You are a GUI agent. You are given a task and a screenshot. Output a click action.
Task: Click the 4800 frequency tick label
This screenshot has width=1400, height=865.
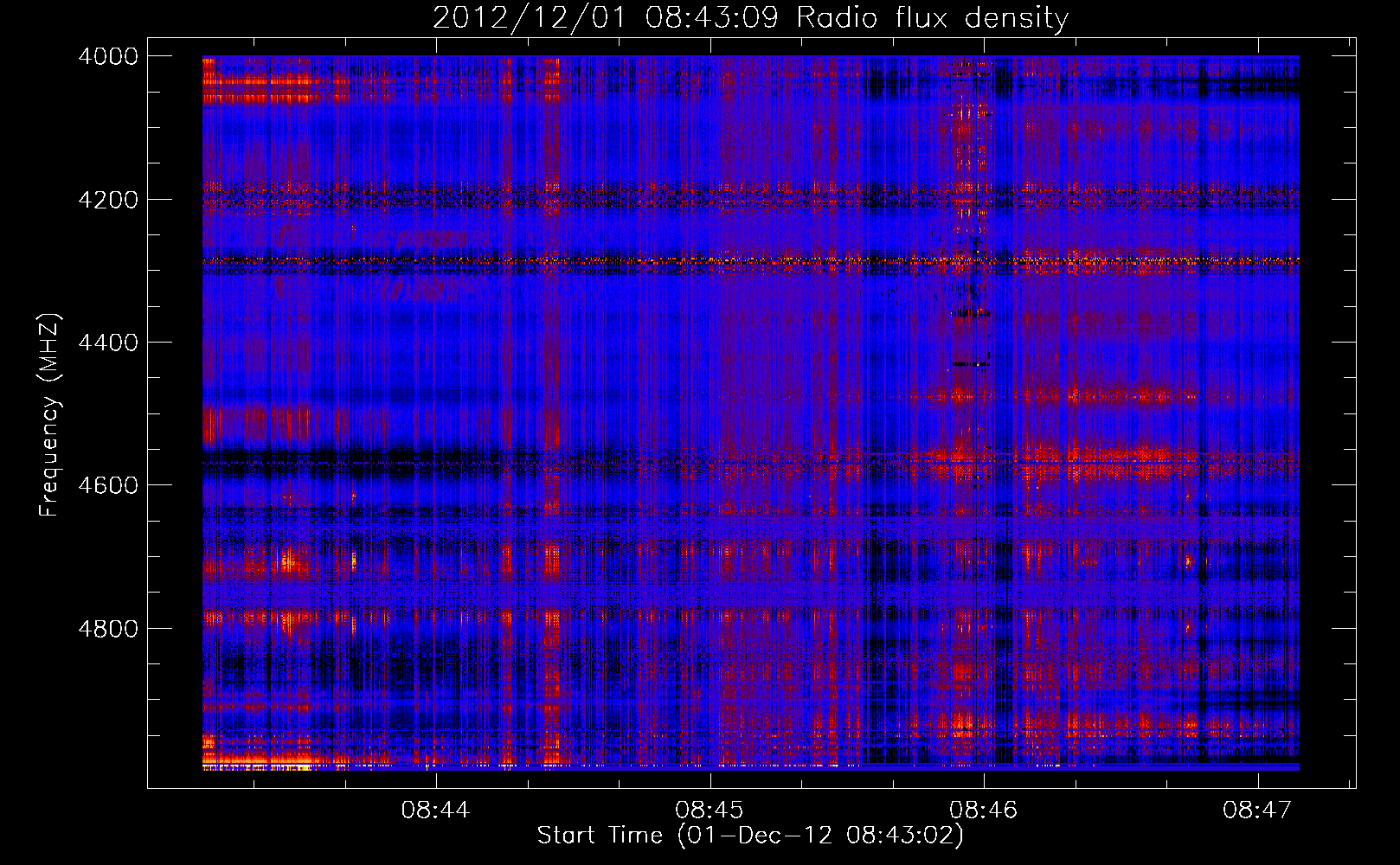coord(108,629)
